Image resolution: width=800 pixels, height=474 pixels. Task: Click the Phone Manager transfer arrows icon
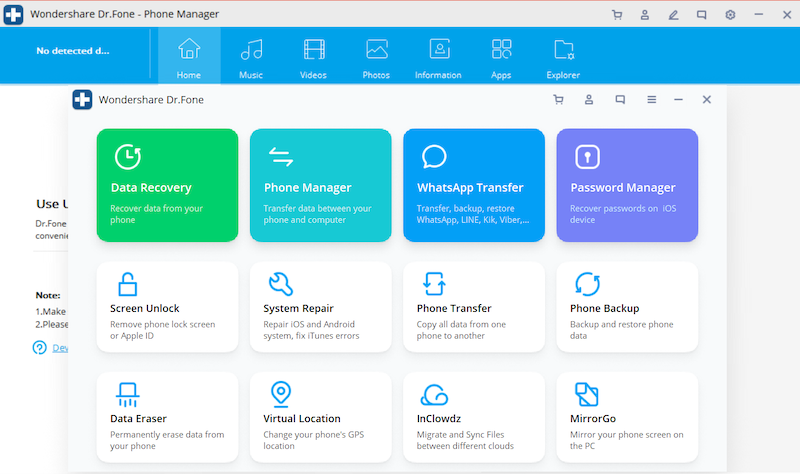coord(281,157)
